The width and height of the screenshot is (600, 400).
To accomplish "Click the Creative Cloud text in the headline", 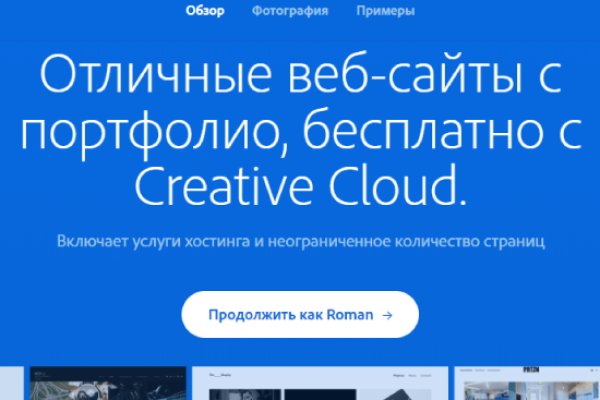I will pos(300,185).
